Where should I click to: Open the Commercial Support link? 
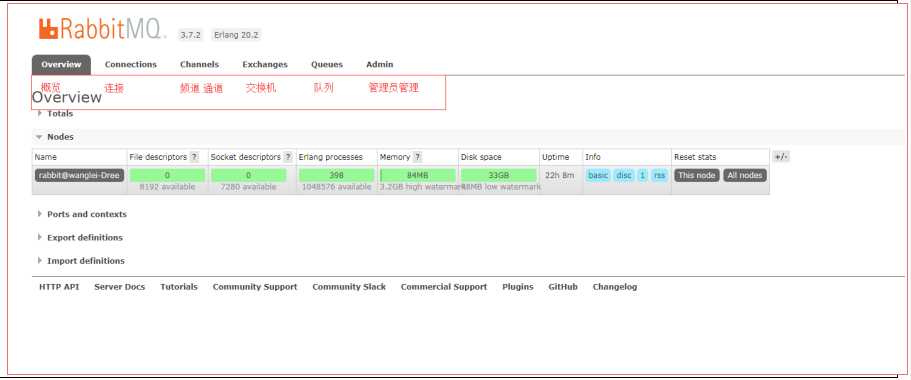coord(444,287)
